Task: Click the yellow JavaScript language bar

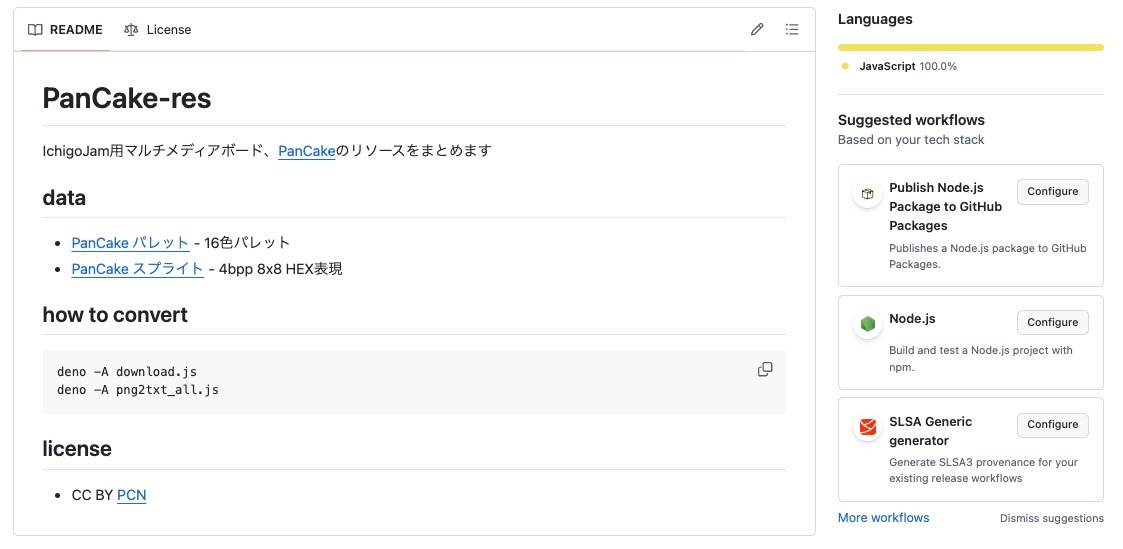Action: [970, 47]
